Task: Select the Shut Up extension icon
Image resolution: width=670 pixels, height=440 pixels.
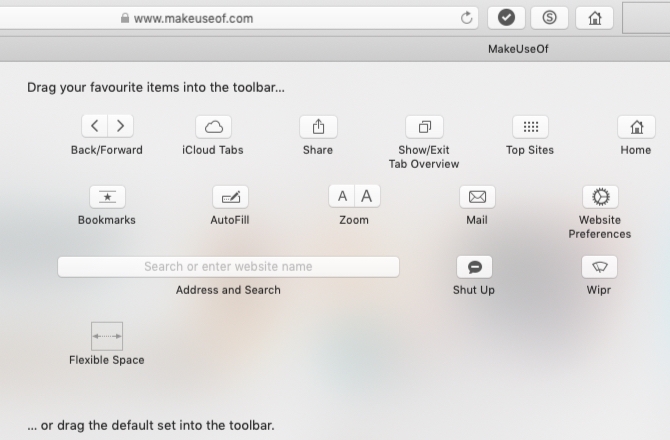Action: click(x=474, y=266)
